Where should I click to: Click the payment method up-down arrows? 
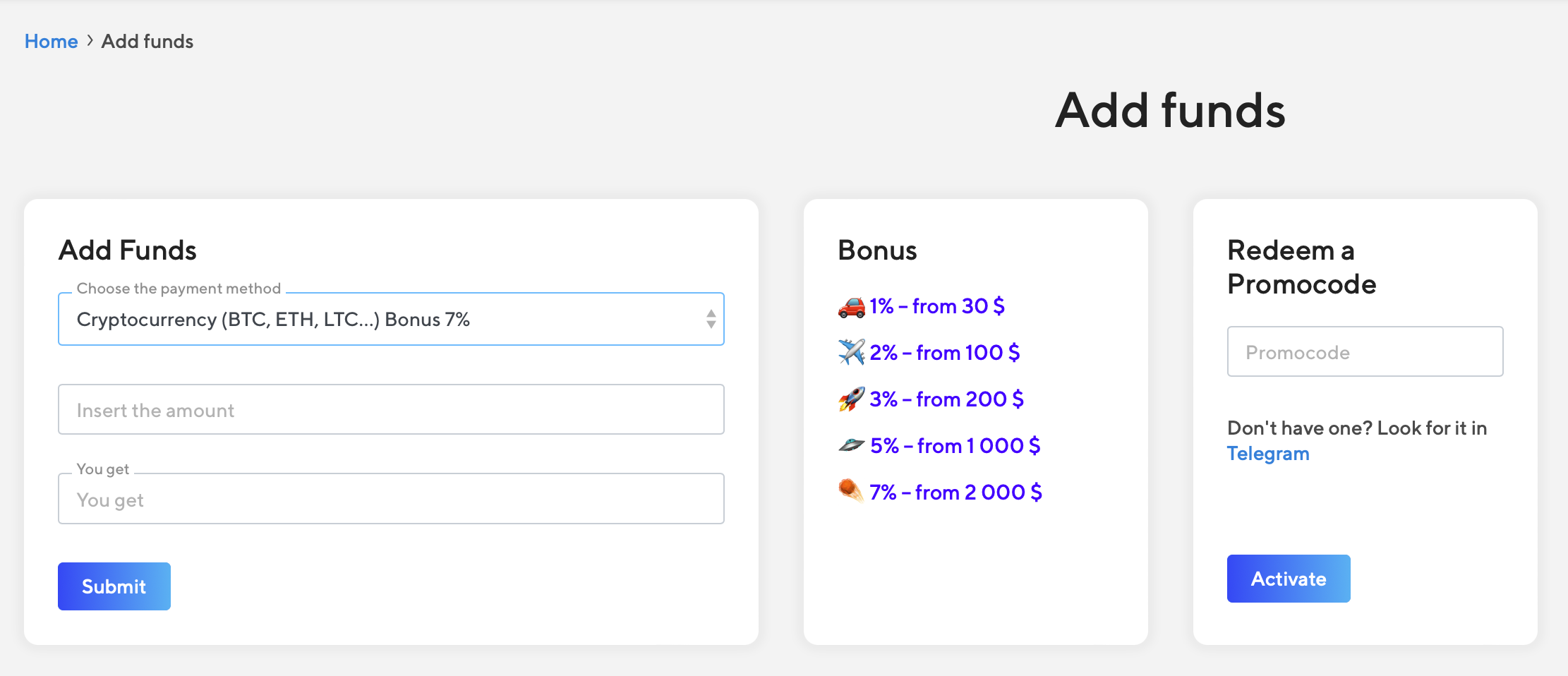711,319
